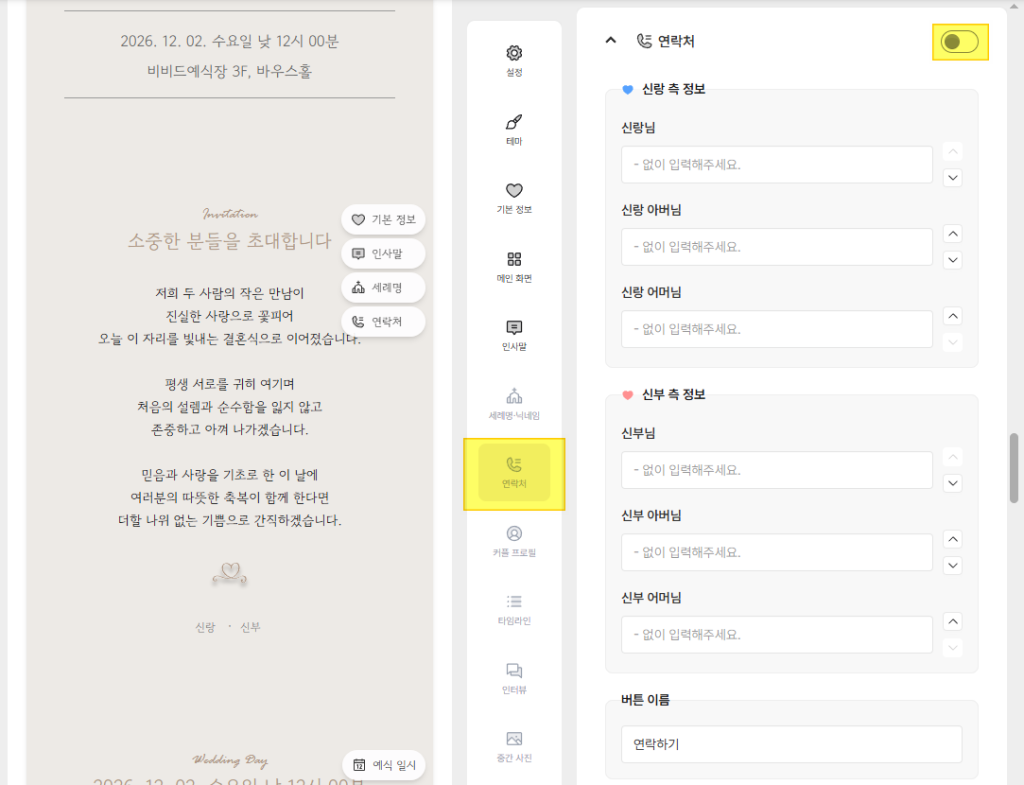Open the 인터뷰 chat icon

pos(514,671)
